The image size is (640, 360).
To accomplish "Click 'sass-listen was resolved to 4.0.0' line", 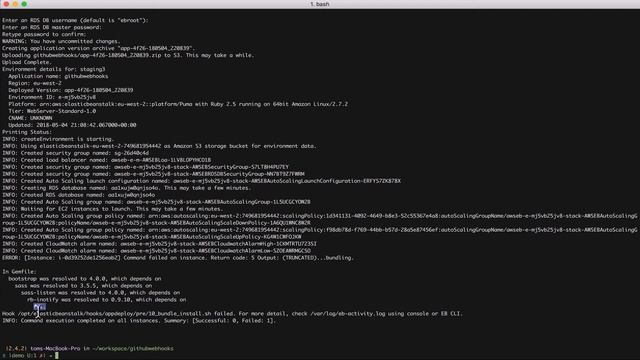I will [100, 292].
